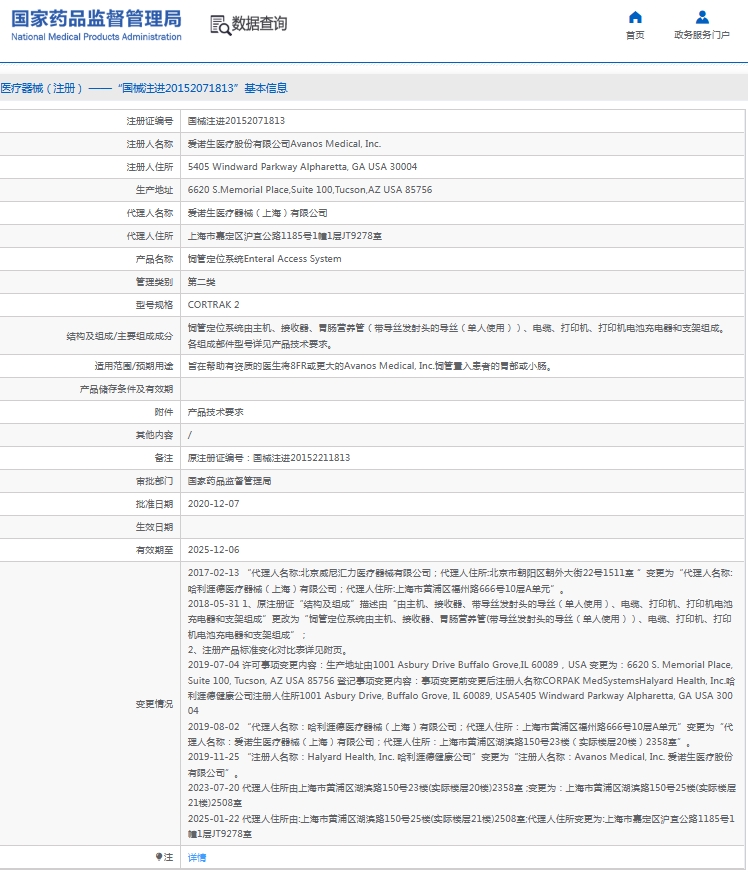
Task: Click the 数据查询 heading text
Action: coord(259,23)
